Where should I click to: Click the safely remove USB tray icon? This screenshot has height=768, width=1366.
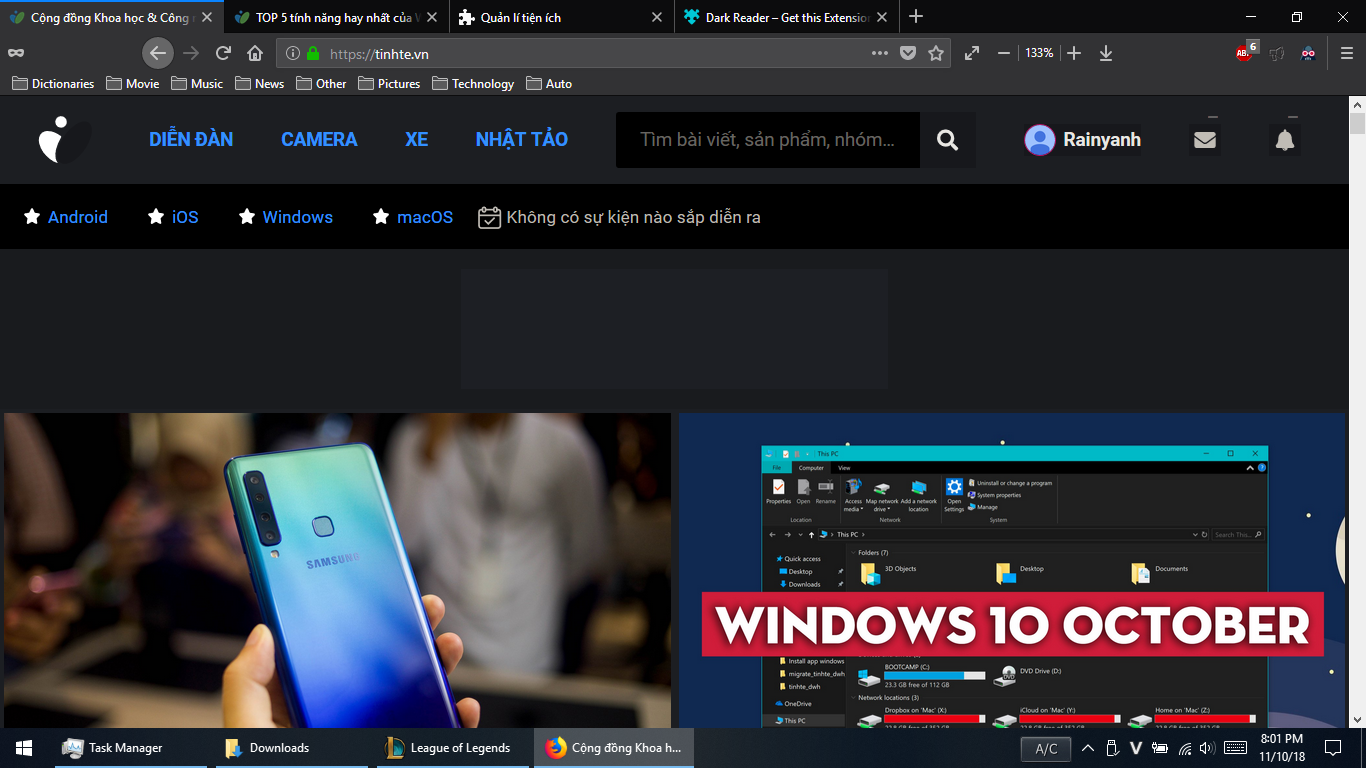1112,748
